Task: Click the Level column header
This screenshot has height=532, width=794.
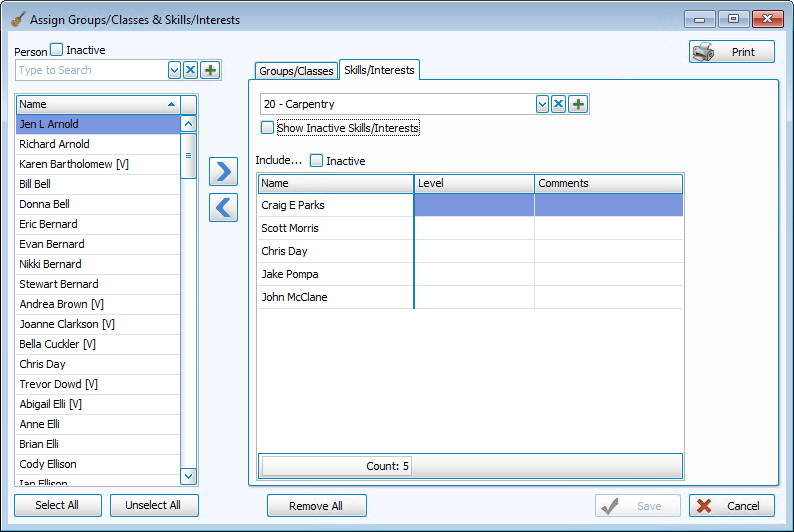Action: tap(474, 183)
